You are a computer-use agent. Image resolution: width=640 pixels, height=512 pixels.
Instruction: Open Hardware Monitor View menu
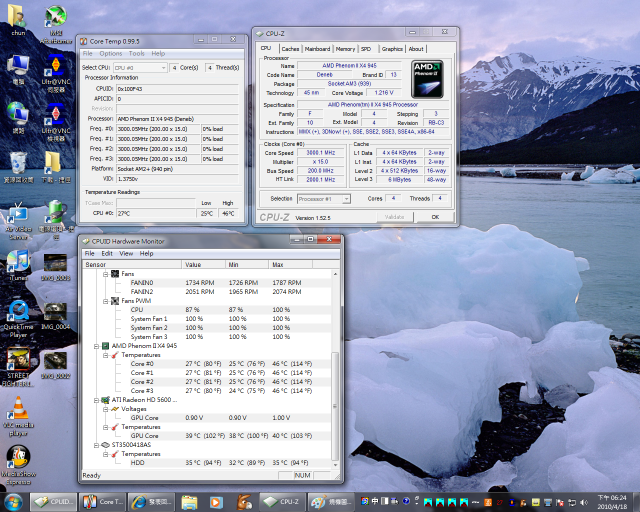[126, 254]
